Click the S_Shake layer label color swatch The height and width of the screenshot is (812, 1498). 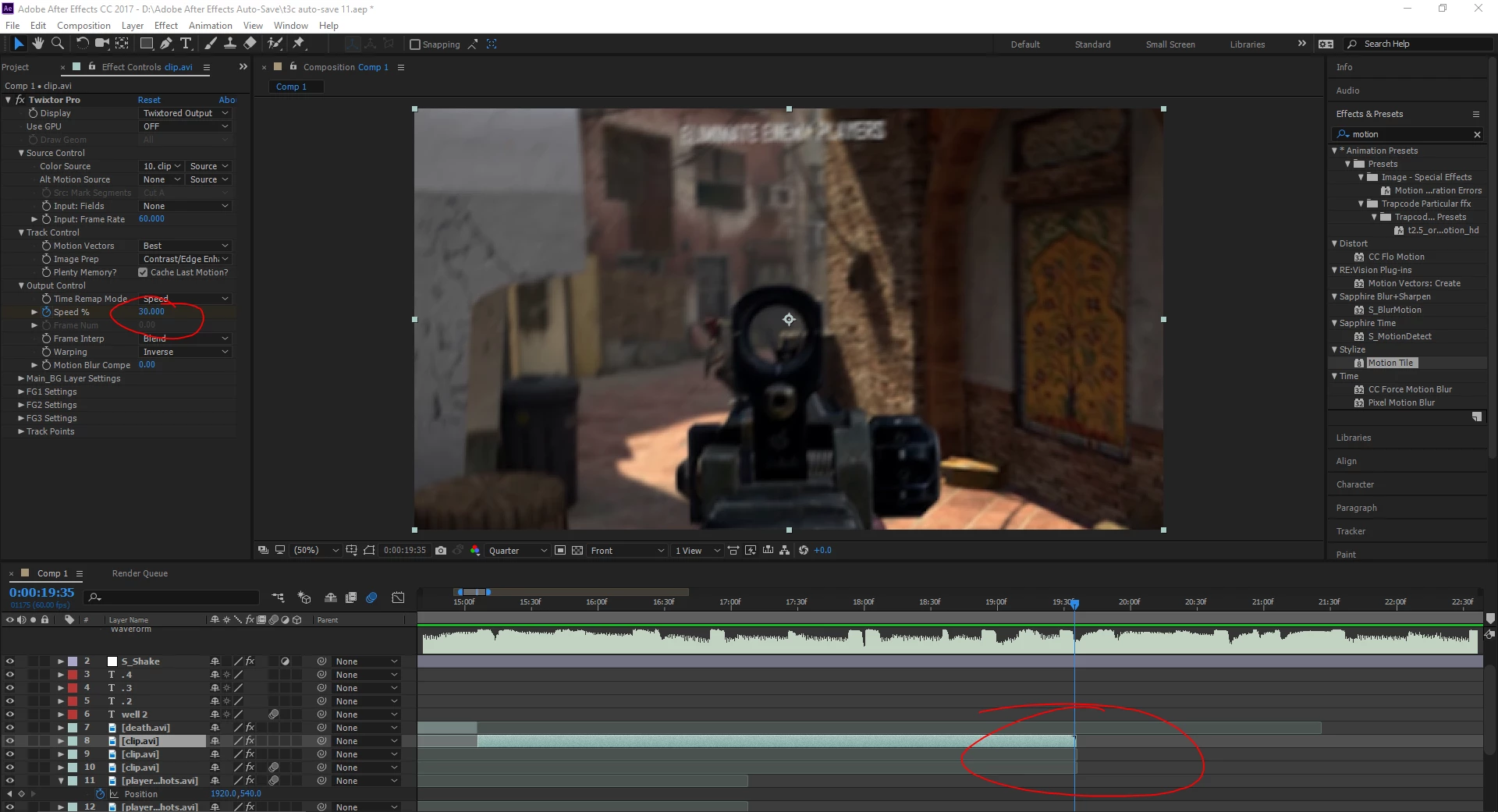click(x=73, y=661)
